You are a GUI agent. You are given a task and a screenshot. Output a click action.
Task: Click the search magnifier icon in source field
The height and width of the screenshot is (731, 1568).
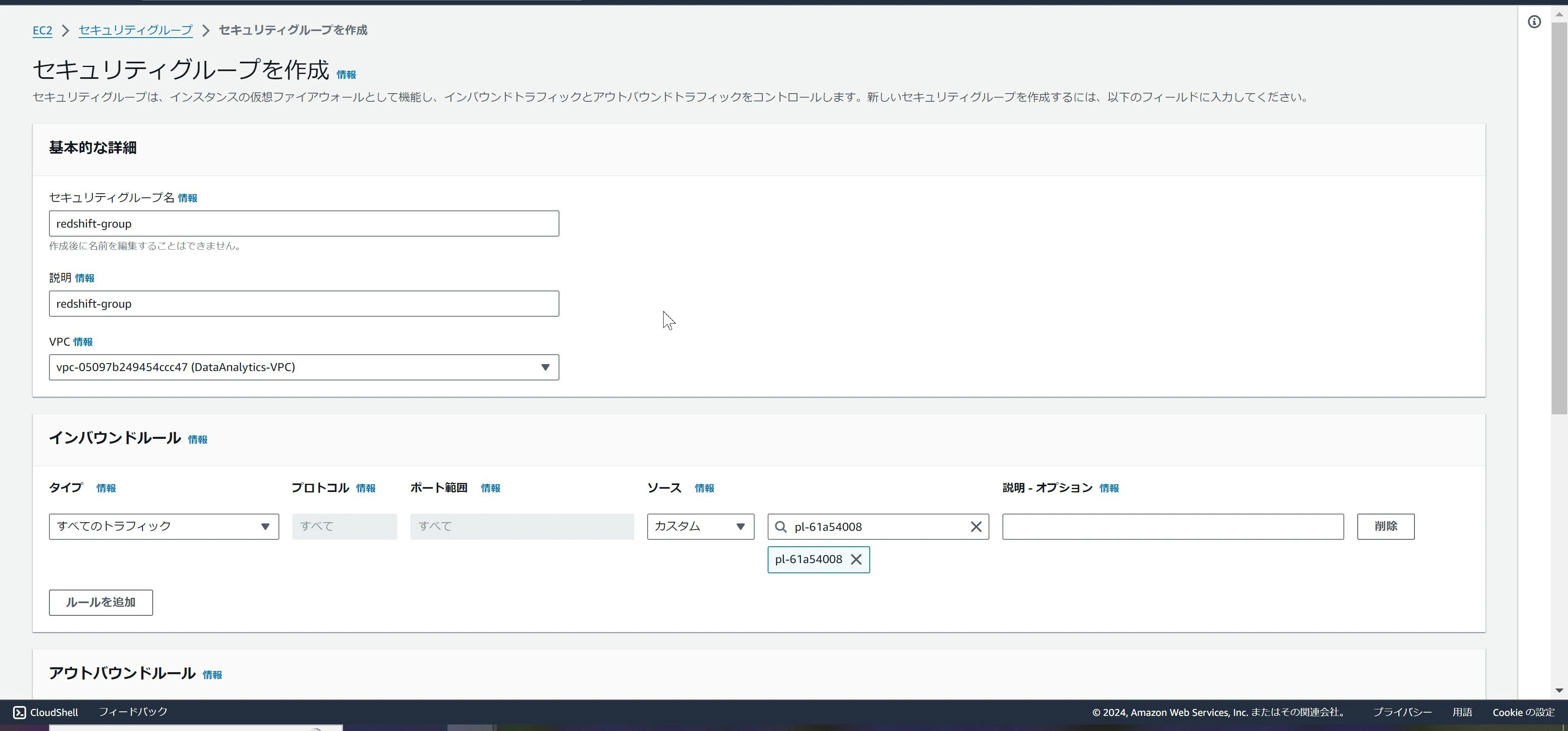781,527
